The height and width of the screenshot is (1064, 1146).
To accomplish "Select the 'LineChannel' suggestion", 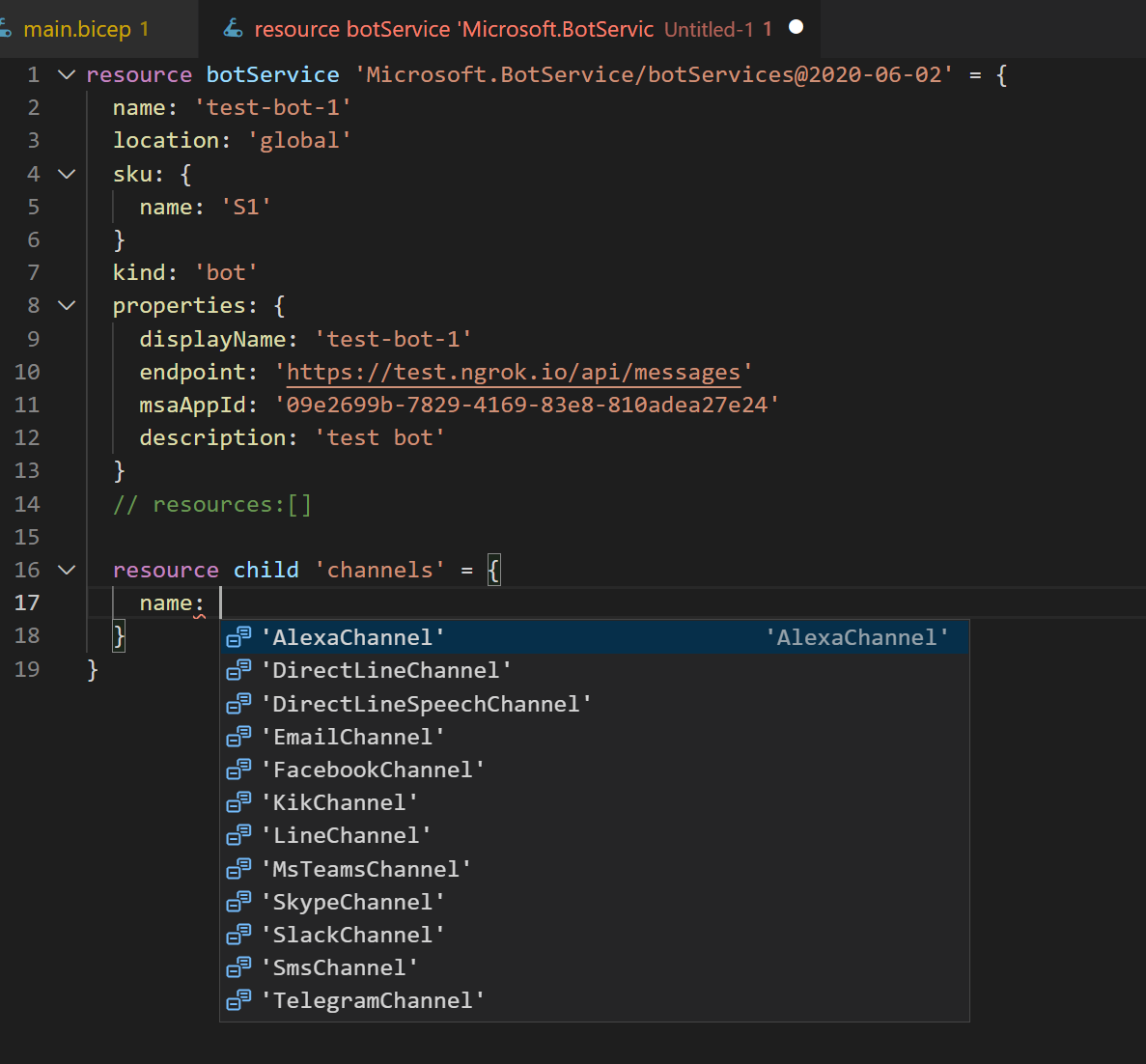I will 594,835.
